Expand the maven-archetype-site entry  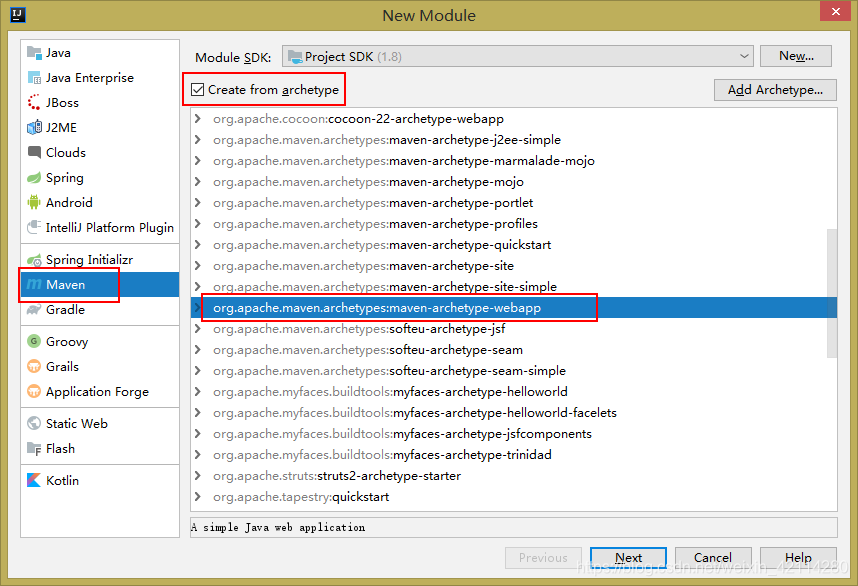tap(198, 266)
